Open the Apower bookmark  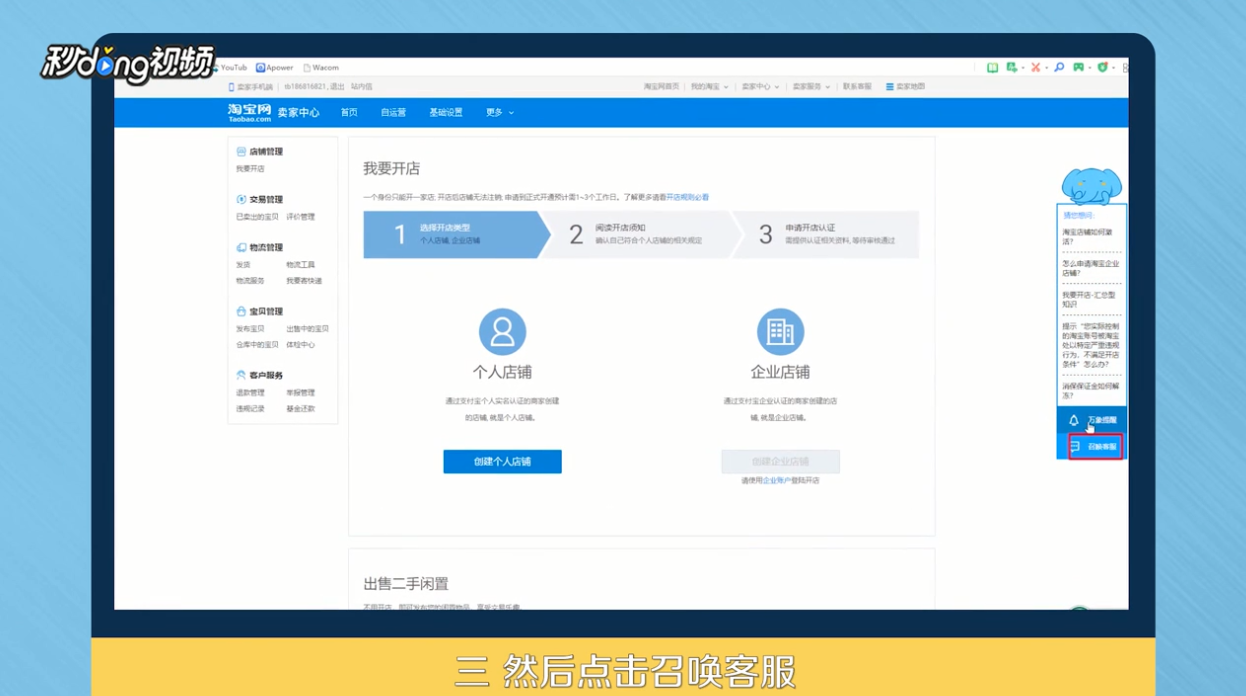[274, 68]
